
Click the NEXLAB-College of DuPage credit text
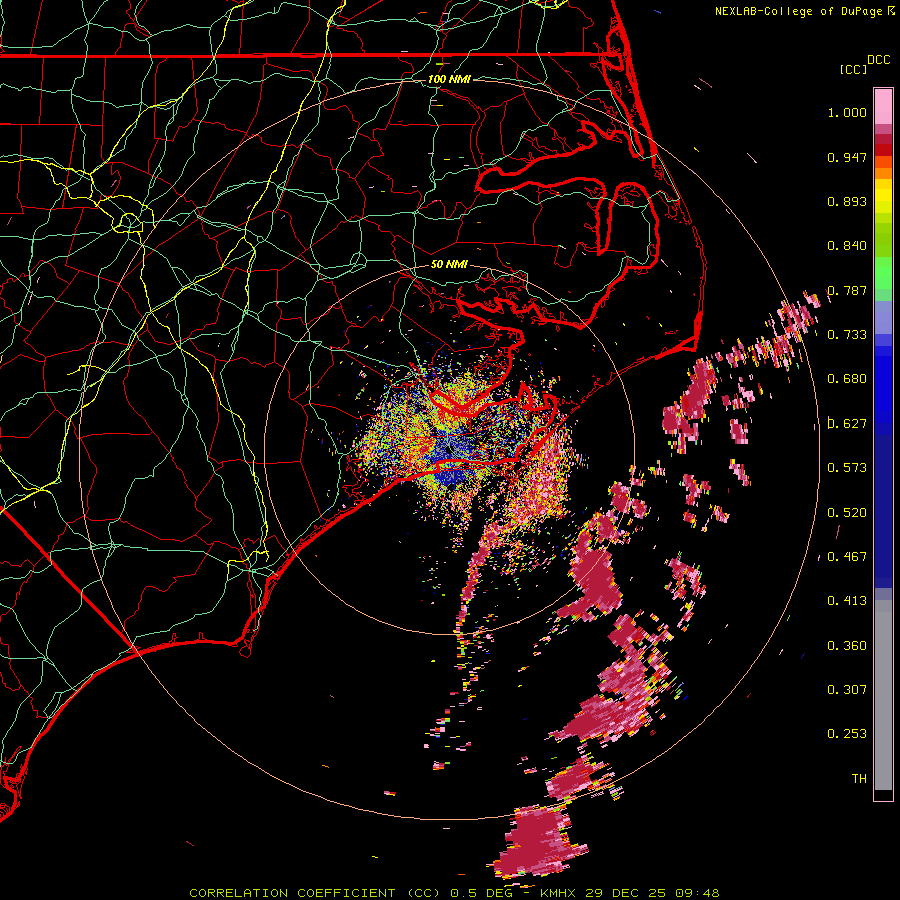798,11
